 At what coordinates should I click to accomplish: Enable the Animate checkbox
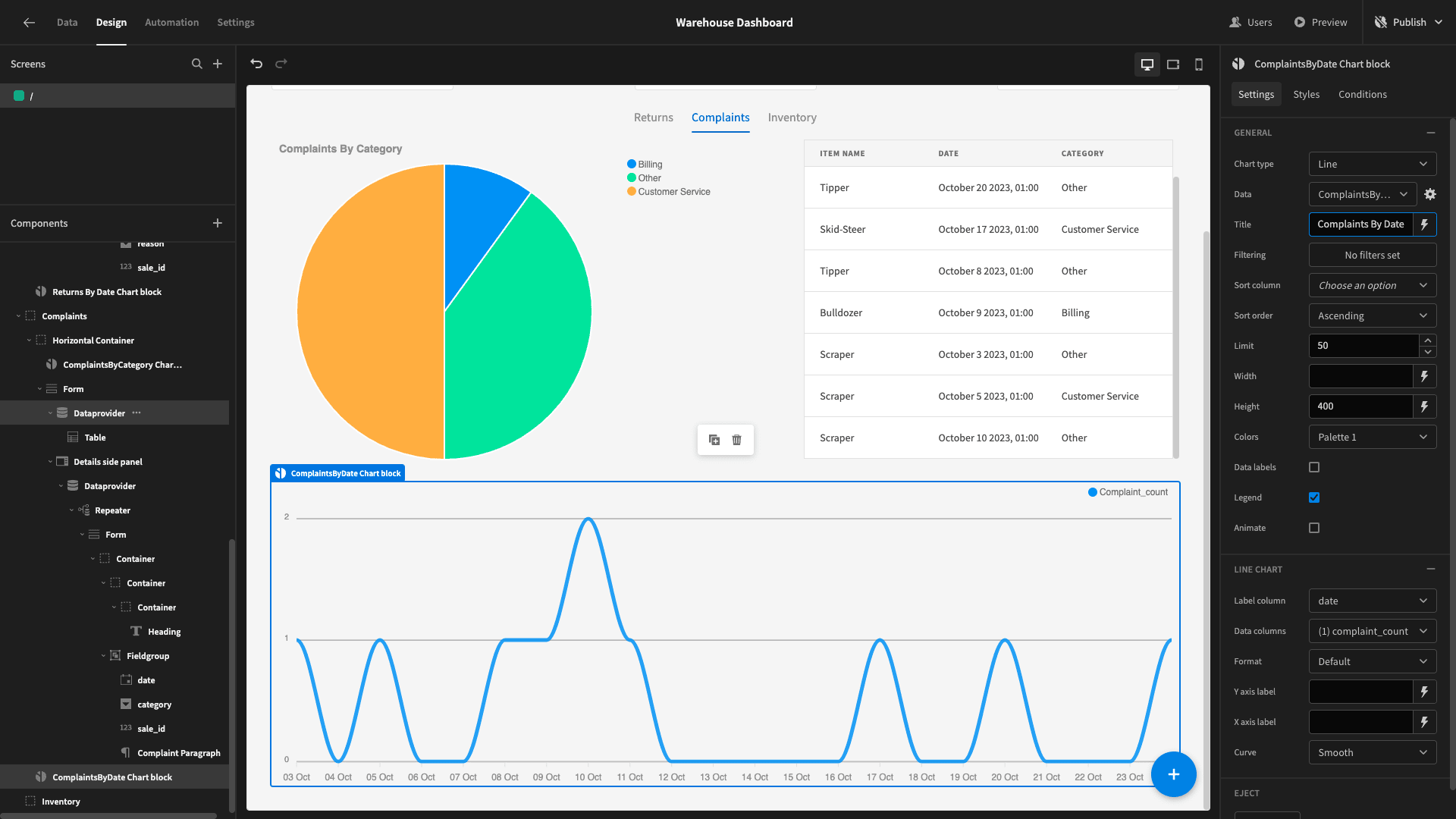pyautogui.click(x=1314, y=528)
